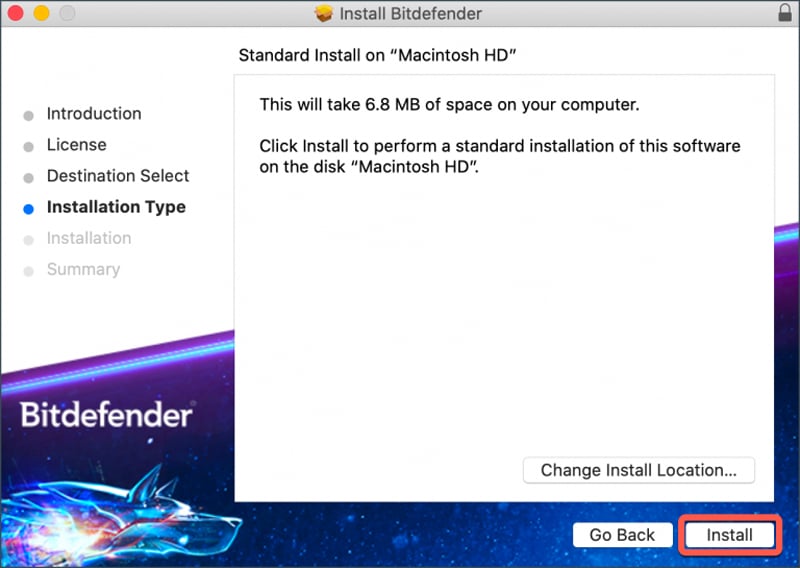Screen dimensions: 800x568
Task: Click the package icon beside window title
Action: [x=323, y=14]
